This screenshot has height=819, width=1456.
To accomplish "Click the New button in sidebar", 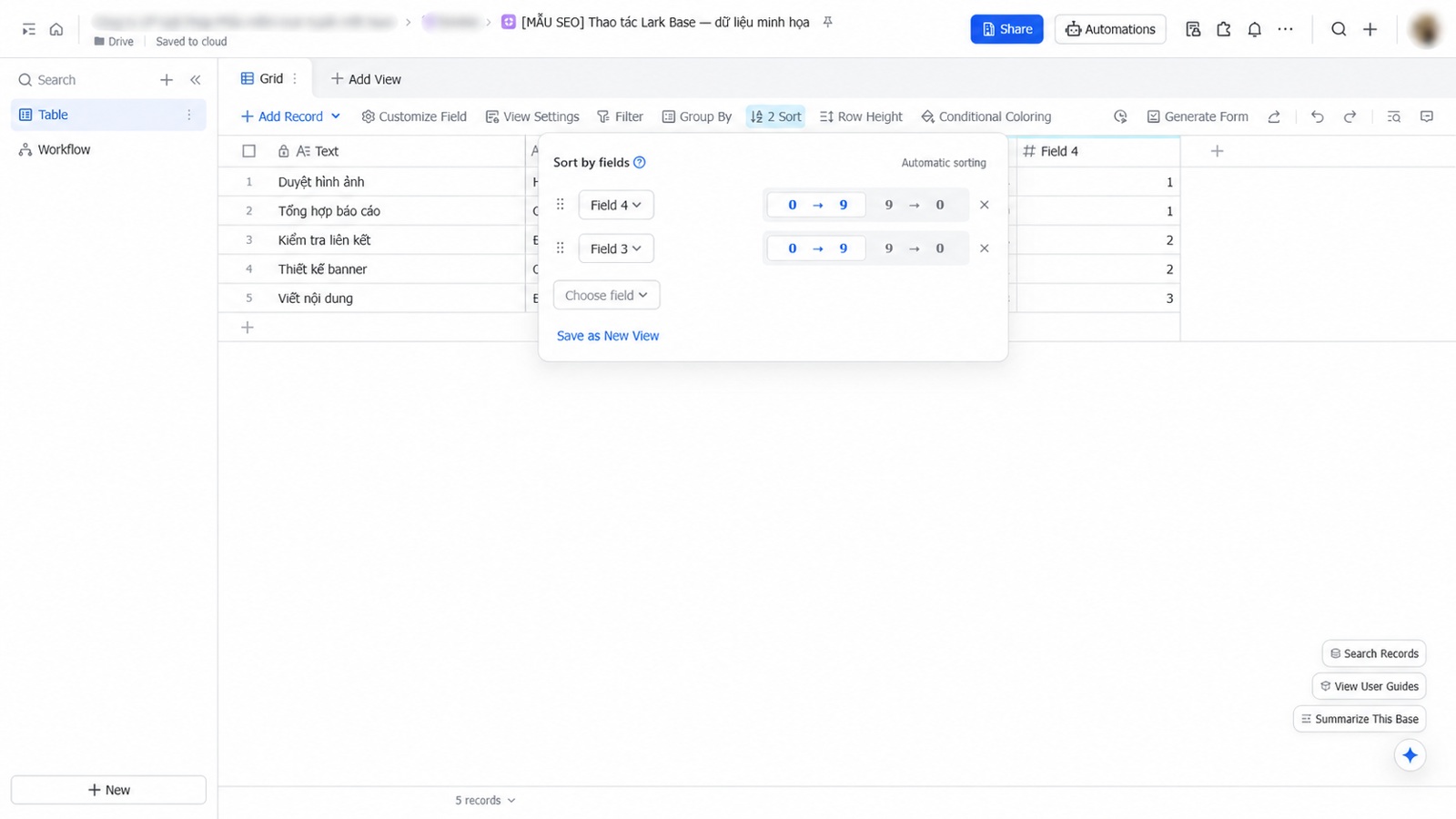I will pyautogui.click(x=108, y=790).
